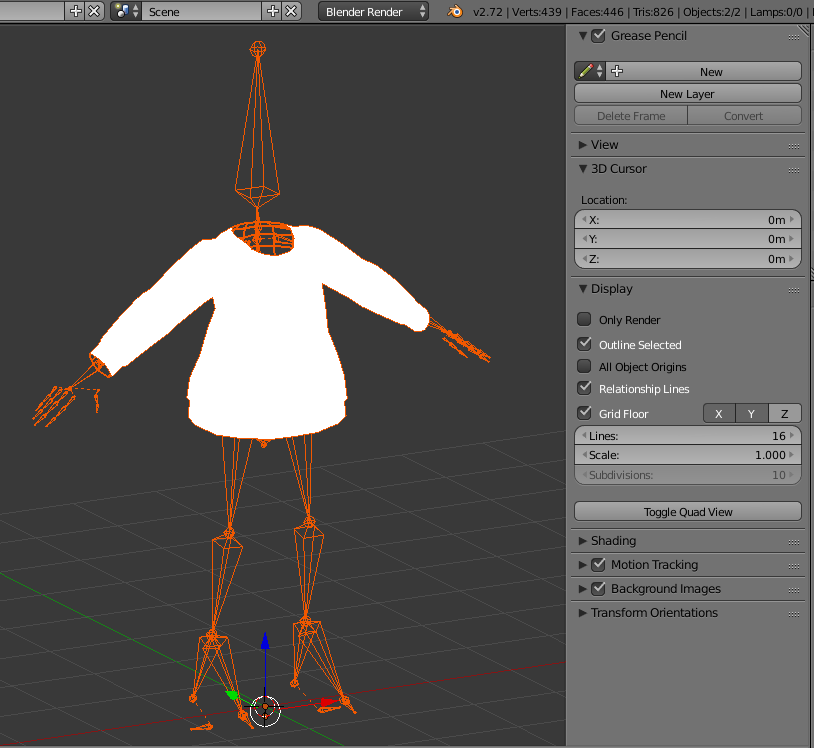The width and height of the screenshot is (814, 748).
Task: Expand the Shading panel
Action: [583, 541]
